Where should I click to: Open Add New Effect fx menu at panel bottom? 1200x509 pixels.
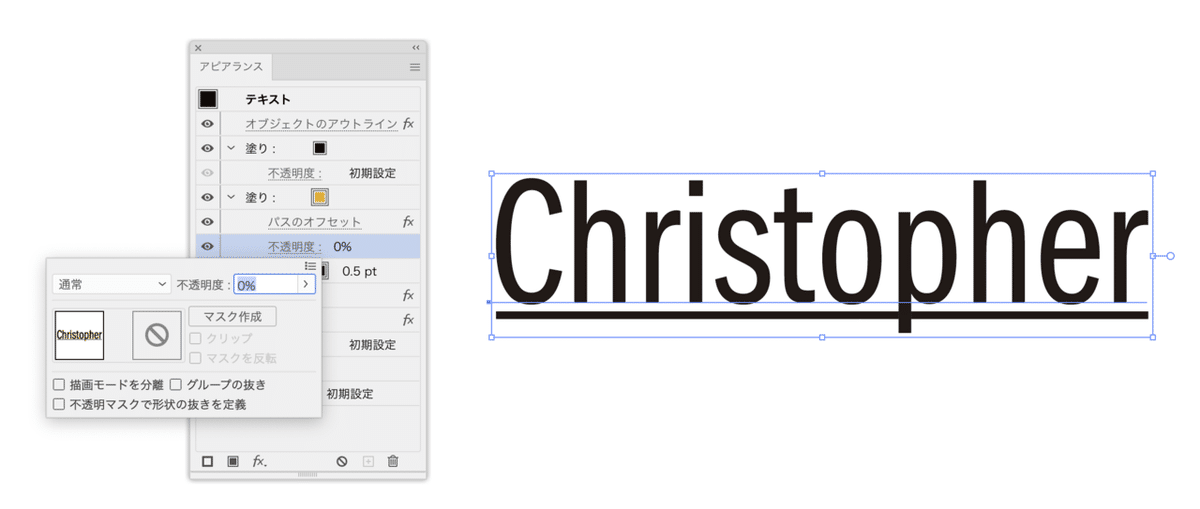click(x=259, y=461)
